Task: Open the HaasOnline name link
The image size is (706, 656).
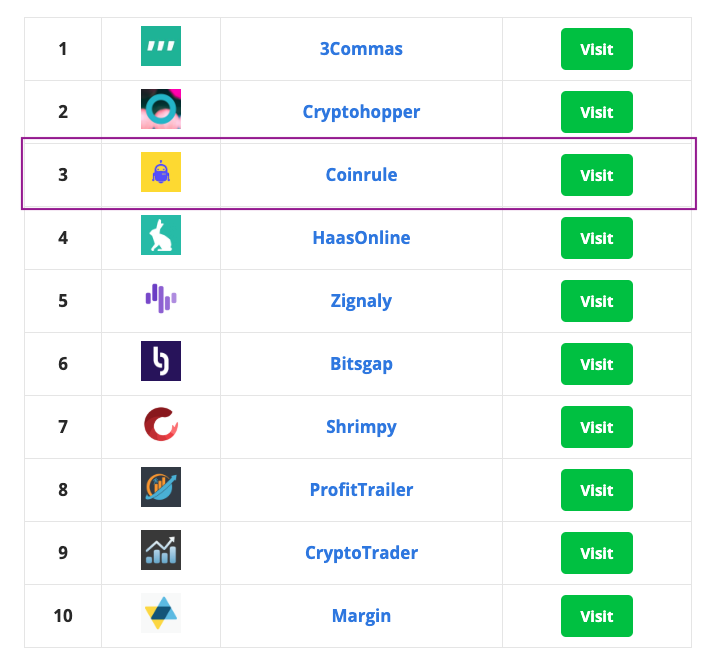Action: click(361, 238)
